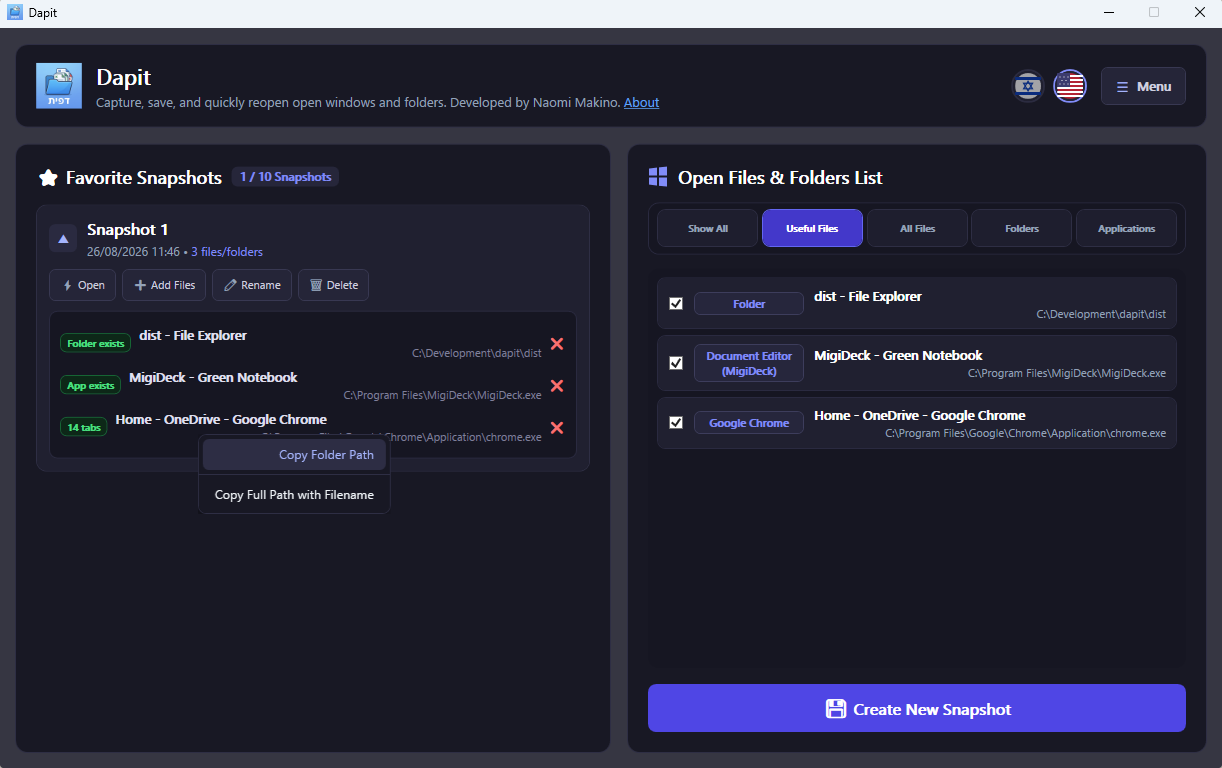1222x768 pixels.
Task: Click the 14 tabs badge
Action: [x=84, y=427]
